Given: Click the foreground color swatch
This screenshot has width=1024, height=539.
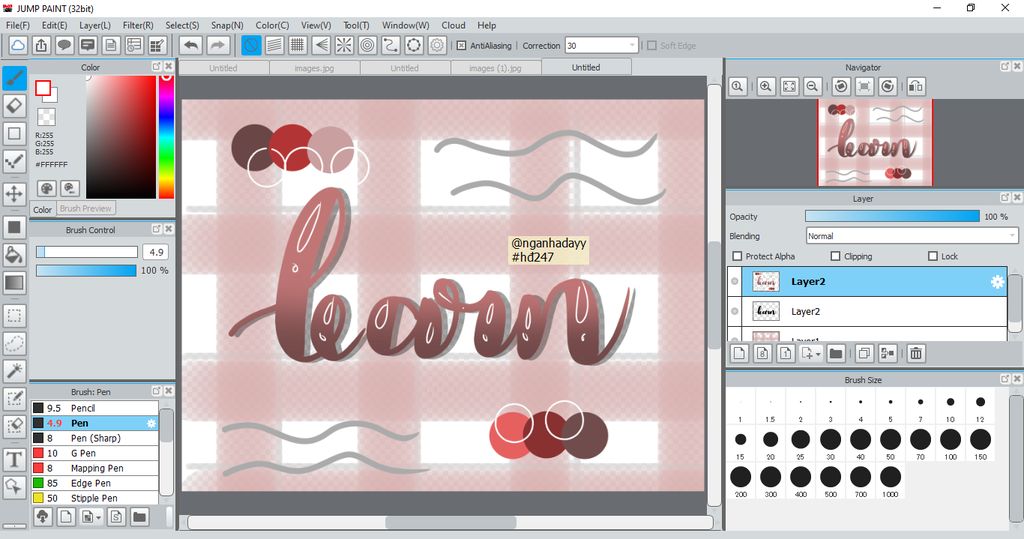Looking at the screenshot, I should (x=43, y=88).
